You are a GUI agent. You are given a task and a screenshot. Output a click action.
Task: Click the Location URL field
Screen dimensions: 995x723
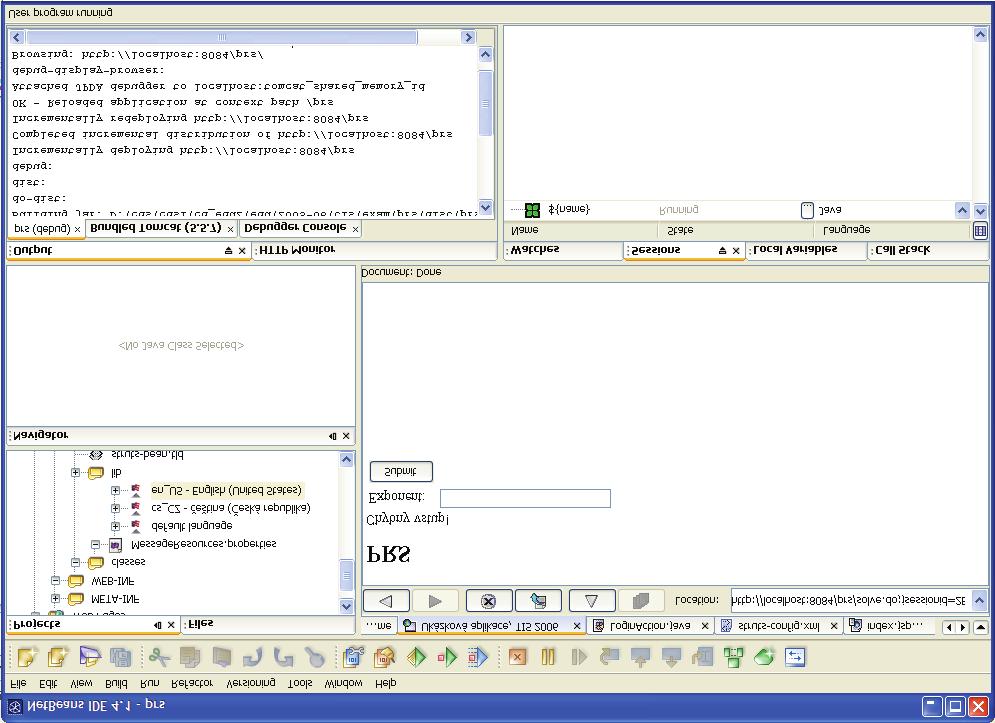(850, 600)
